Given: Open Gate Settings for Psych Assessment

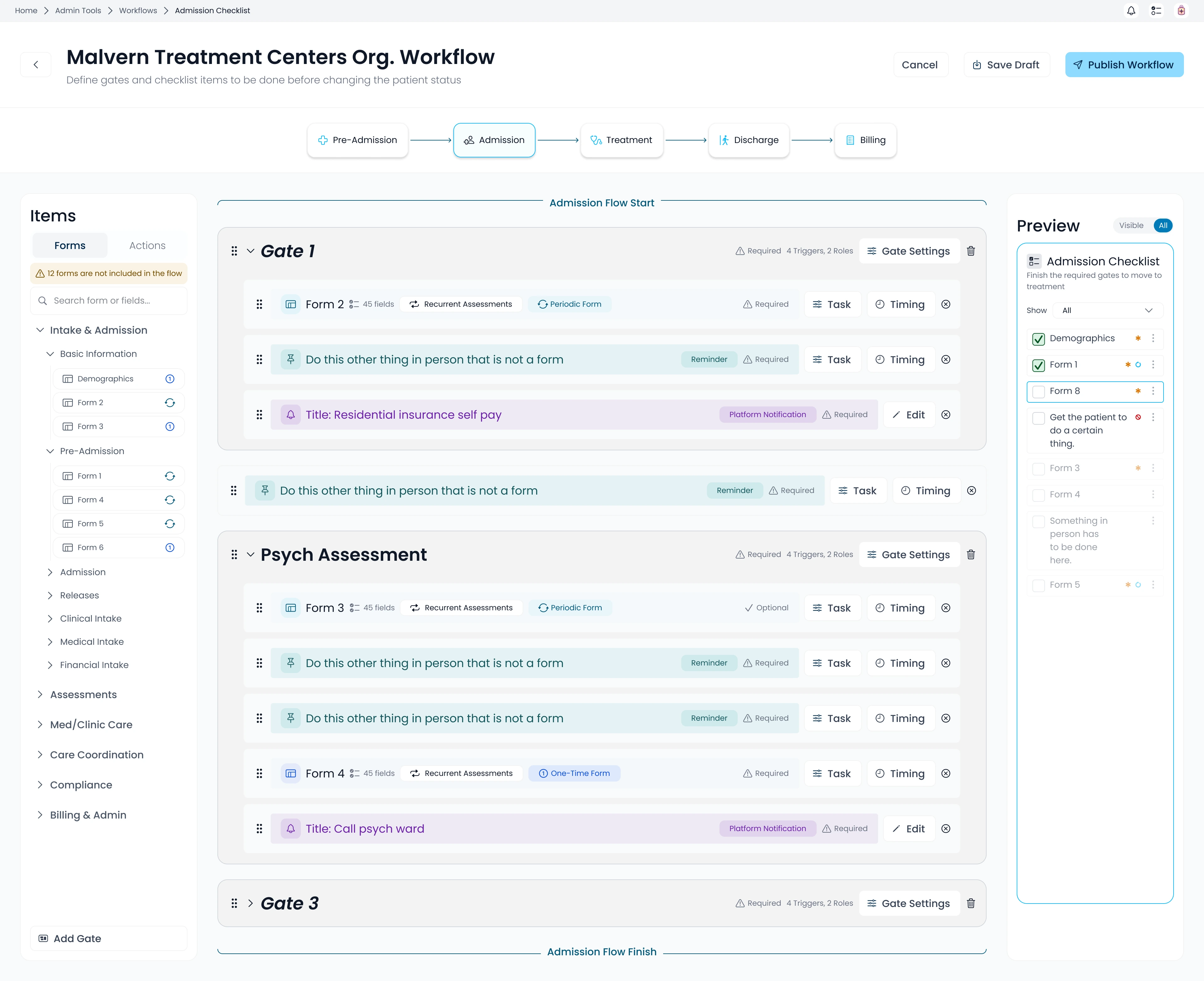Looking at the screenshot, I should click(910, 554).
